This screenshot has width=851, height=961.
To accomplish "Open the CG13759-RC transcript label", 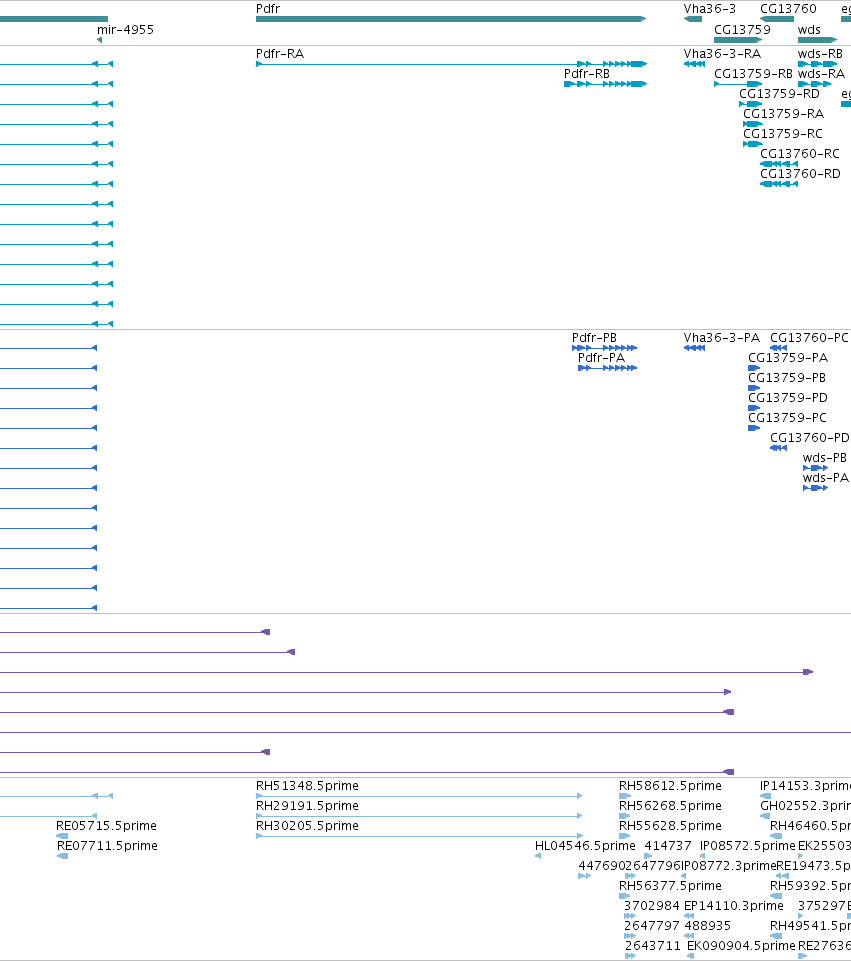I will click(x=782, y=134).
